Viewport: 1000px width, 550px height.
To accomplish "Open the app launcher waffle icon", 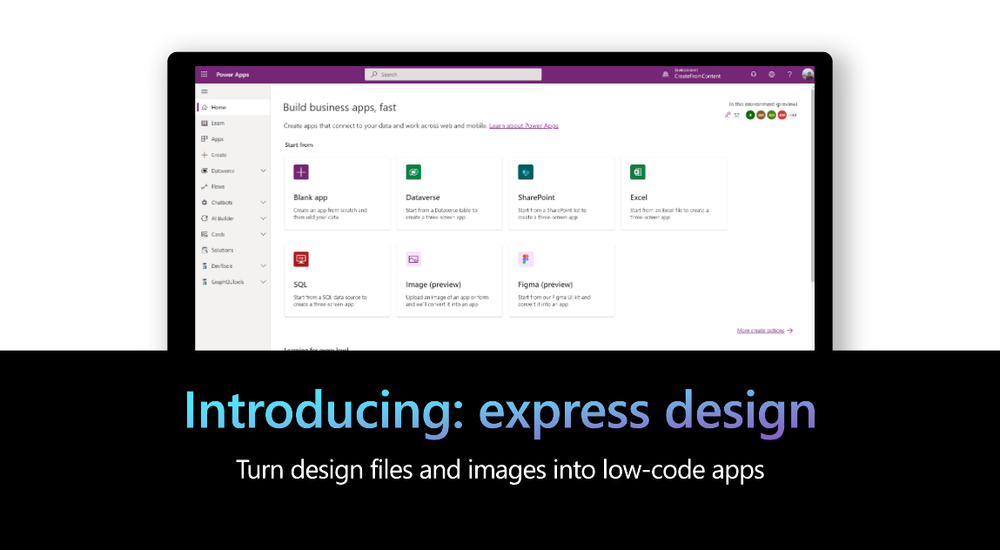I will pyautogui.click(x=204, y=75).
